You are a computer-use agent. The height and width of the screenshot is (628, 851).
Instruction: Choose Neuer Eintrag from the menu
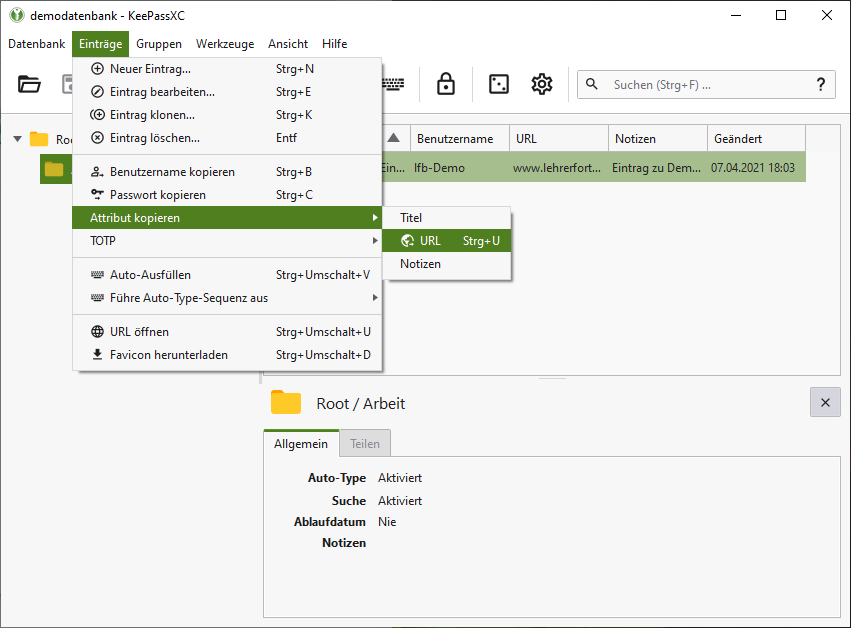point(150,69)
